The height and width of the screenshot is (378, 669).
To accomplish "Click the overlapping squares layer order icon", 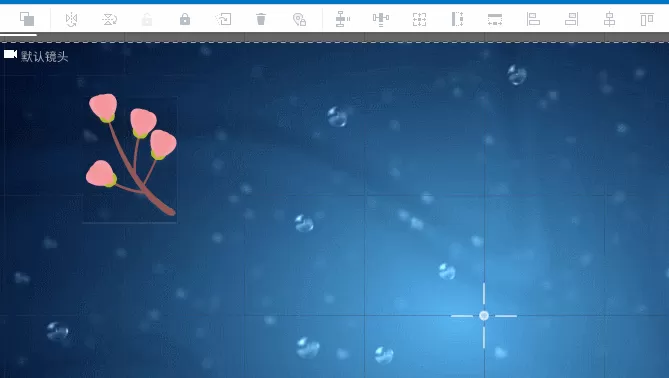I will (27, 19).
